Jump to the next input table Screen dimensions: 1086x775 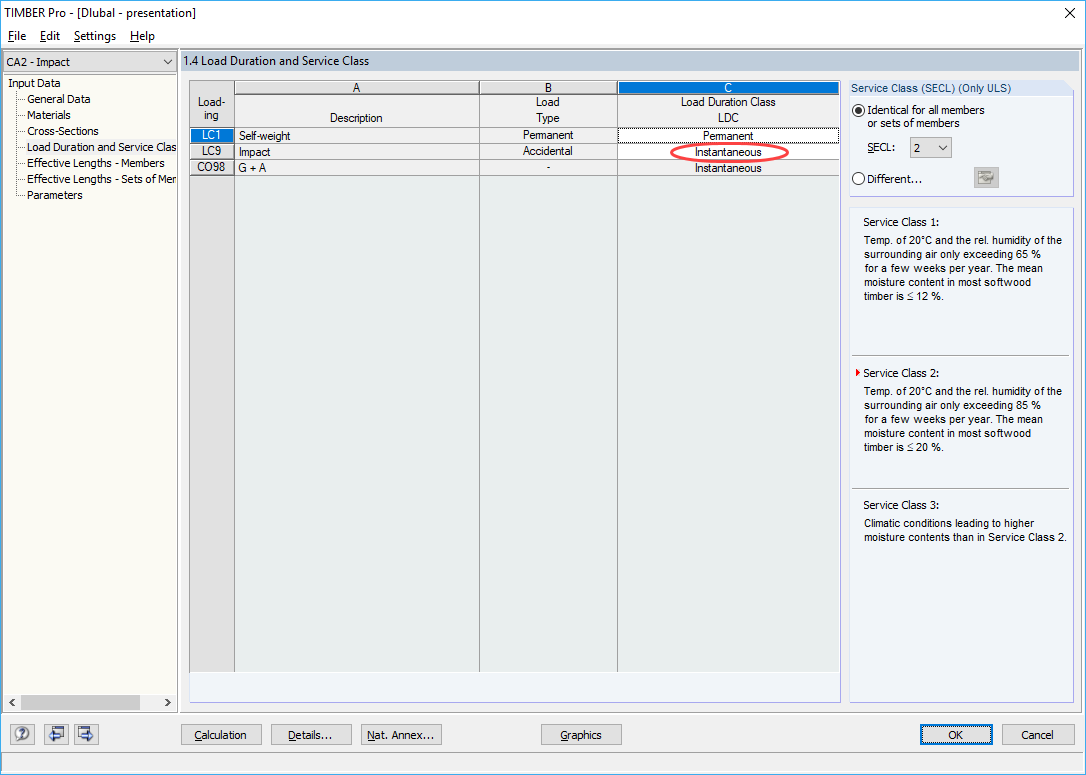click(86, 734)
